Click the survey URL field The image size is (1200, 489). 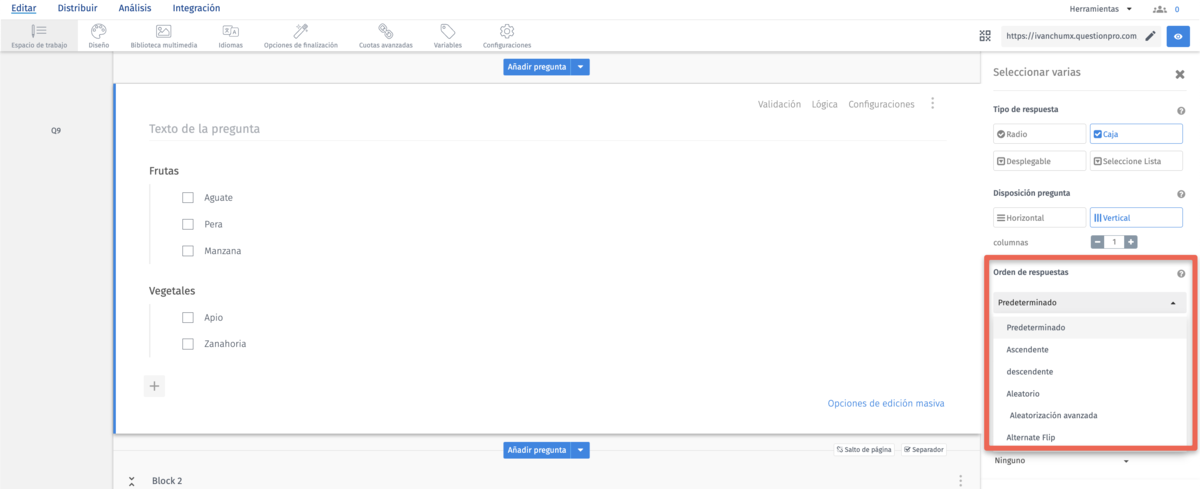tap(1072, 36)
